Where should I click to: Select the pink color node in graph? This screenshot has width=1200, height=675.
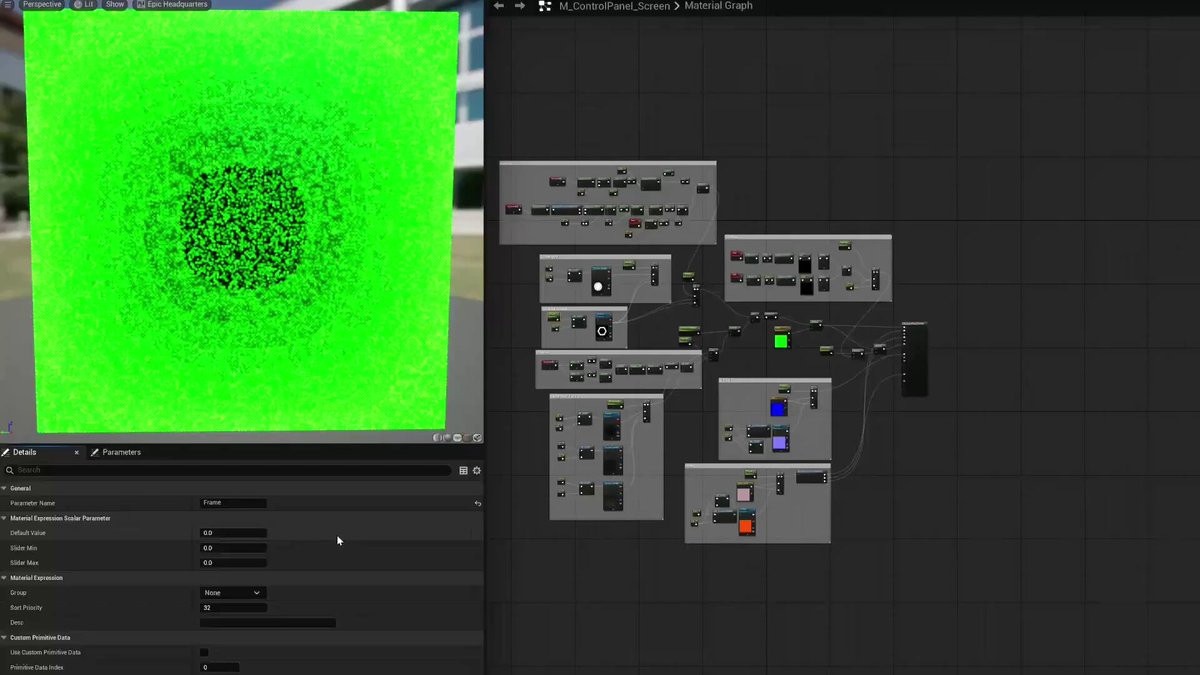click(744, 492)
